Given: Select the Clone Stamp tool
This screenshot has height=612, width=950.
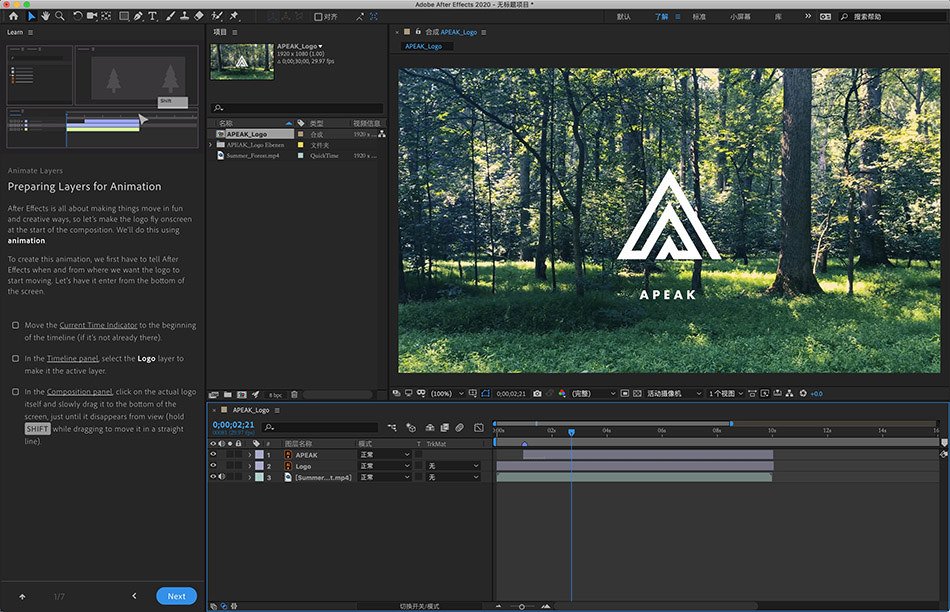Looking at the screenshot, I should click(x=184, y=16).
